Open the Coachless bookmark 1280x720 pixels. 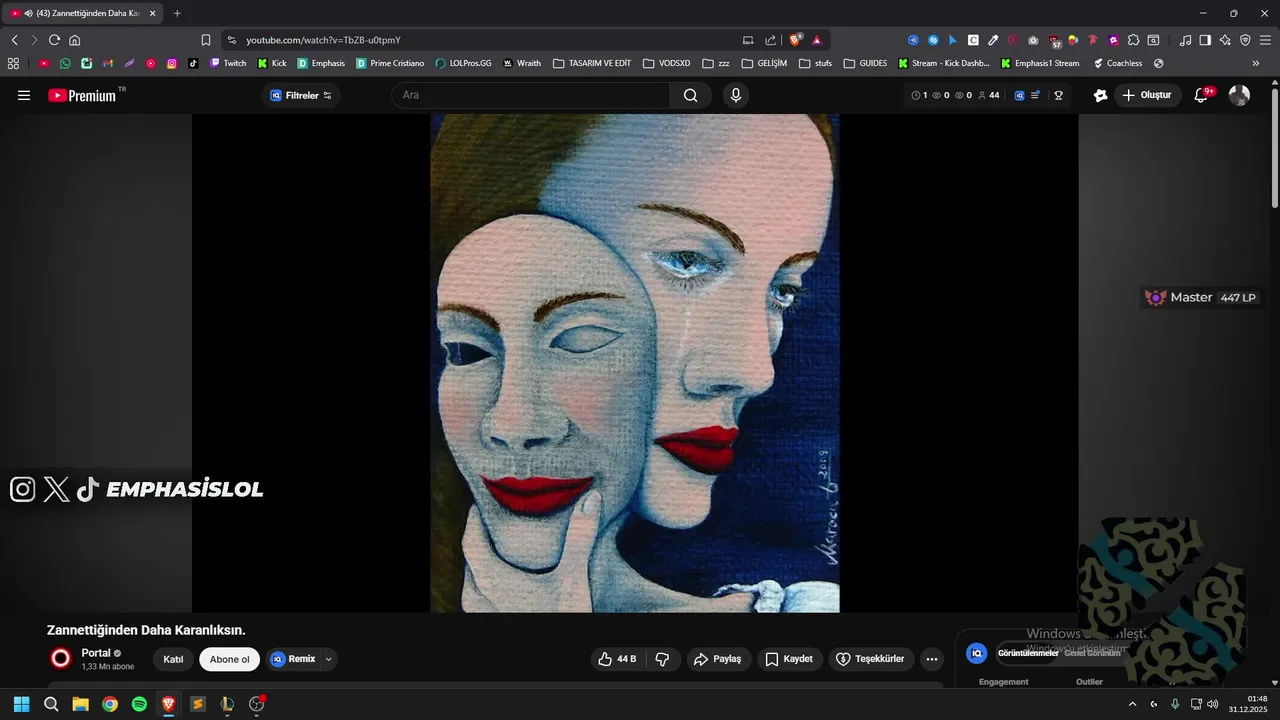pyautogui.click(x=1118, y=63)
